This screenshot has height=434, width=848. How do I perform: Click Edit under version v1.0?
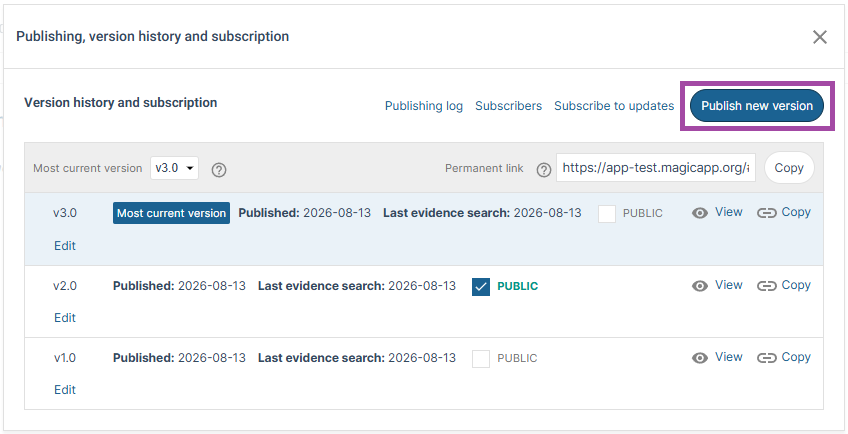click(x=65, y=390)
